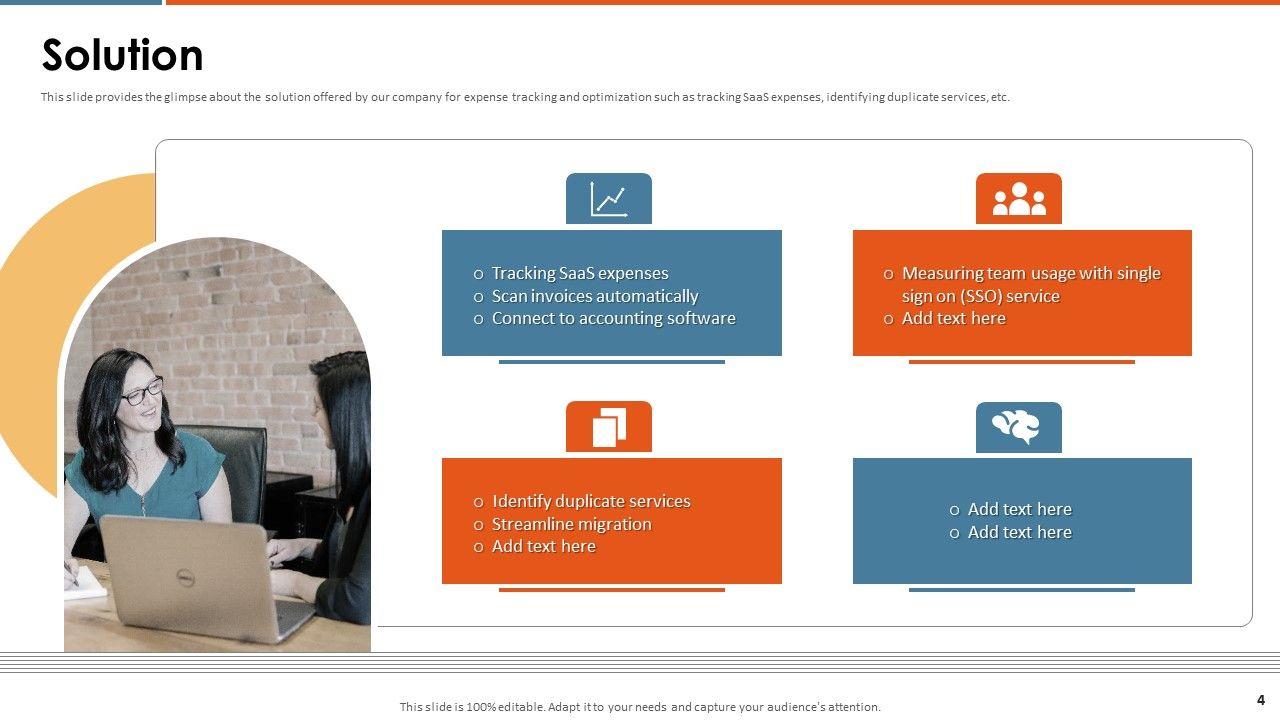
Task: Click 'Add text here' in the SSO box
Action: 953,318
